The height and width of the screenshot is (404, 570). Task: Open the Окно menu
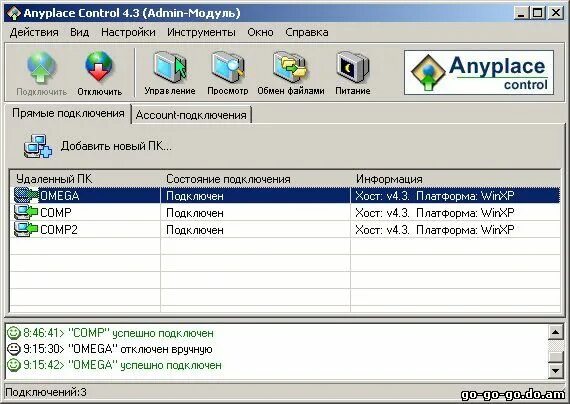pyautogui.click(x=260, y=32)
